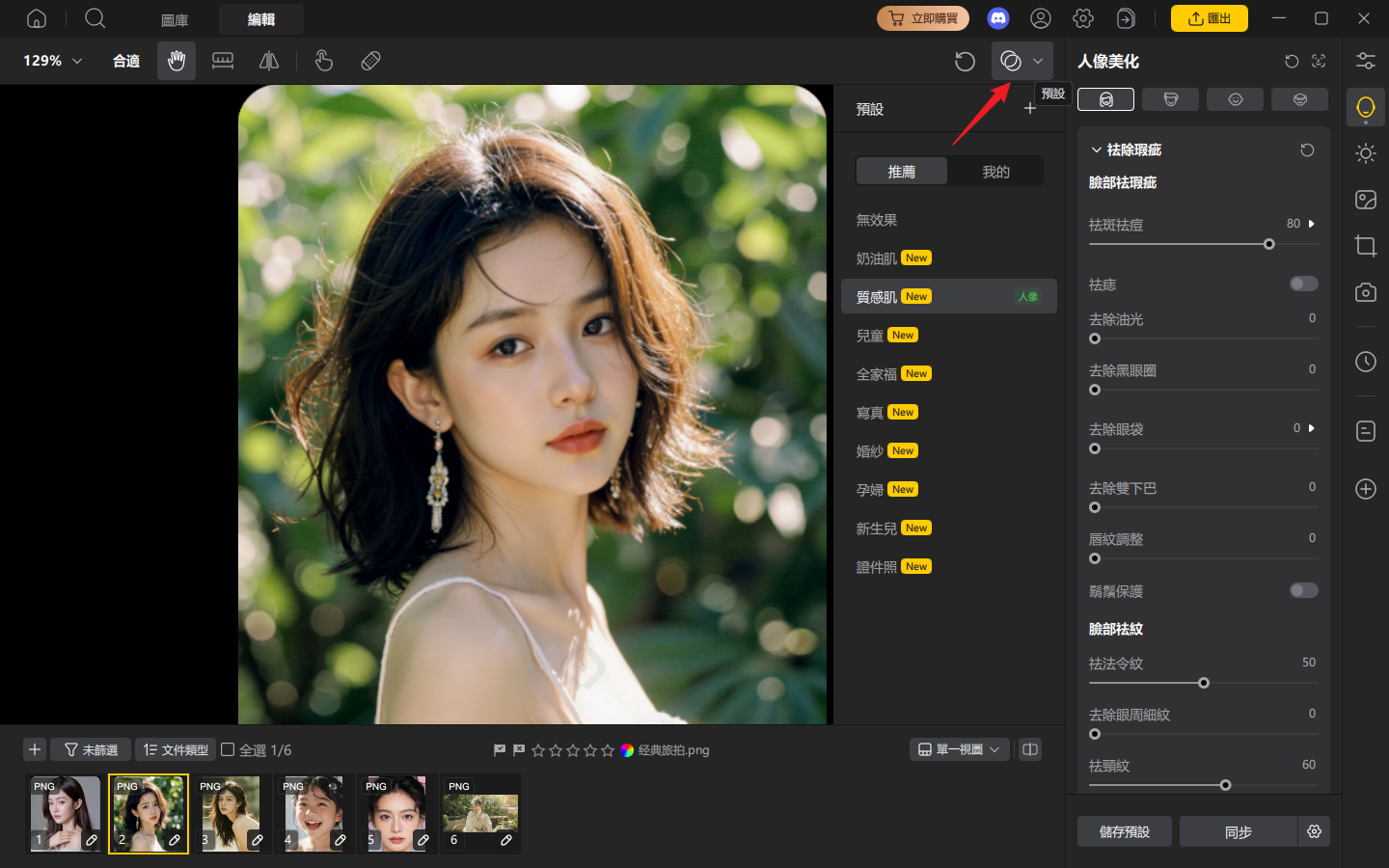Open face detection scan icon in 人像美化
1389x868 pixels.
click(x=1319, y=61)
